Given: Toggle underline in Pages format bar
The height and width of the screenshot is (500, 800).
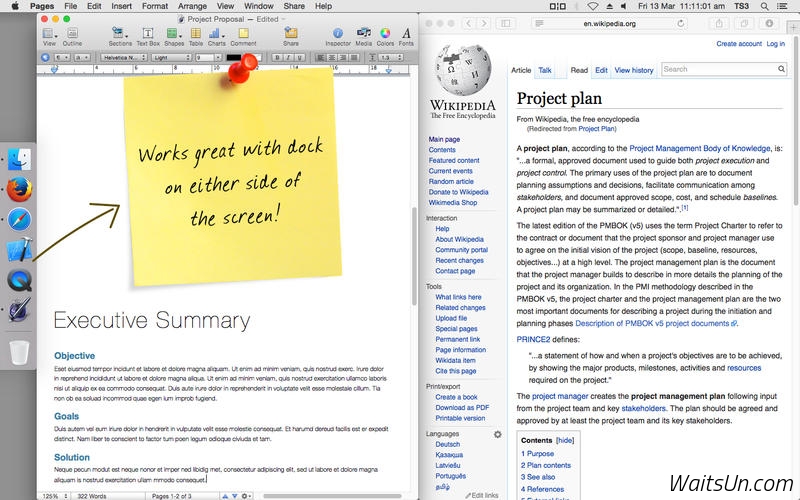Looking at the screenshot, I should pyautogui.click(x=300, y=58).
